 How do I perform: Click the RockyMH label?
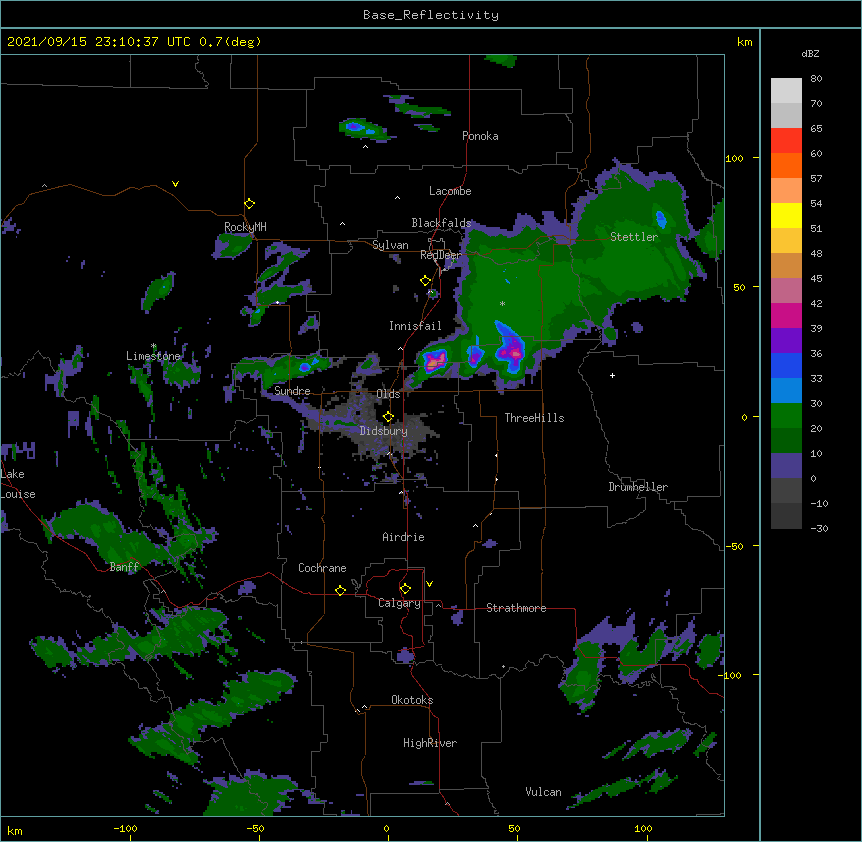(x=245, y=227)
